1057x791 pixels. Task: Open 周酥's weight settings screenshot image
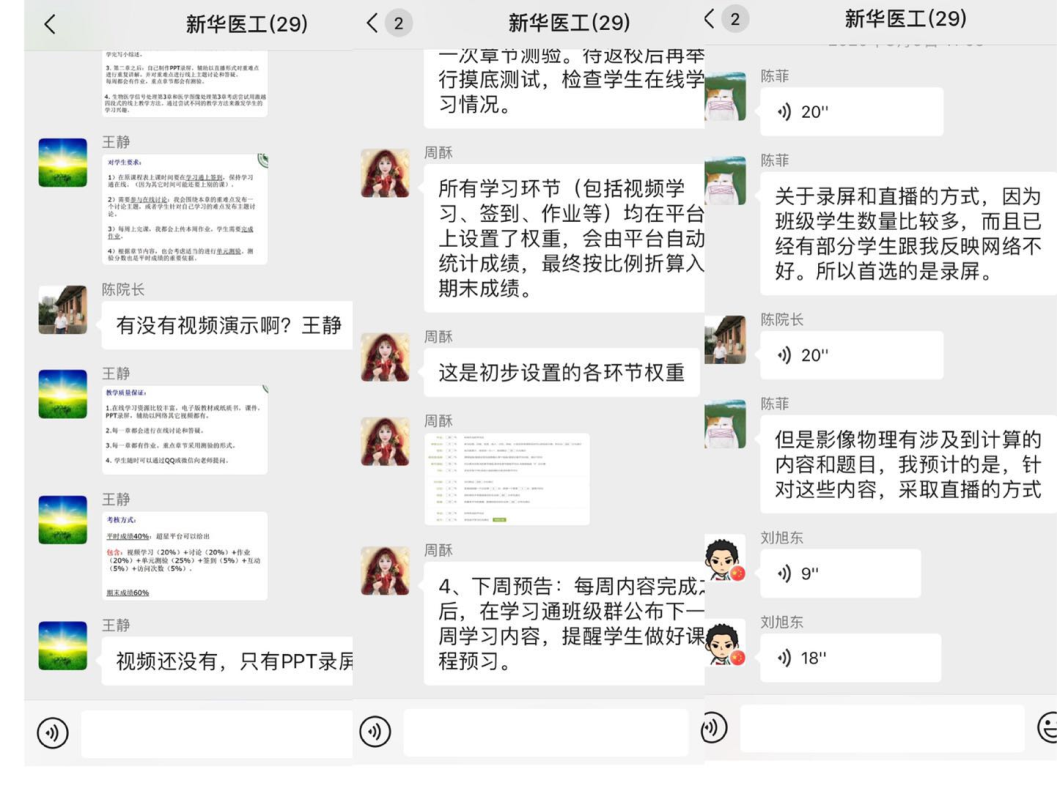(506, 479)
